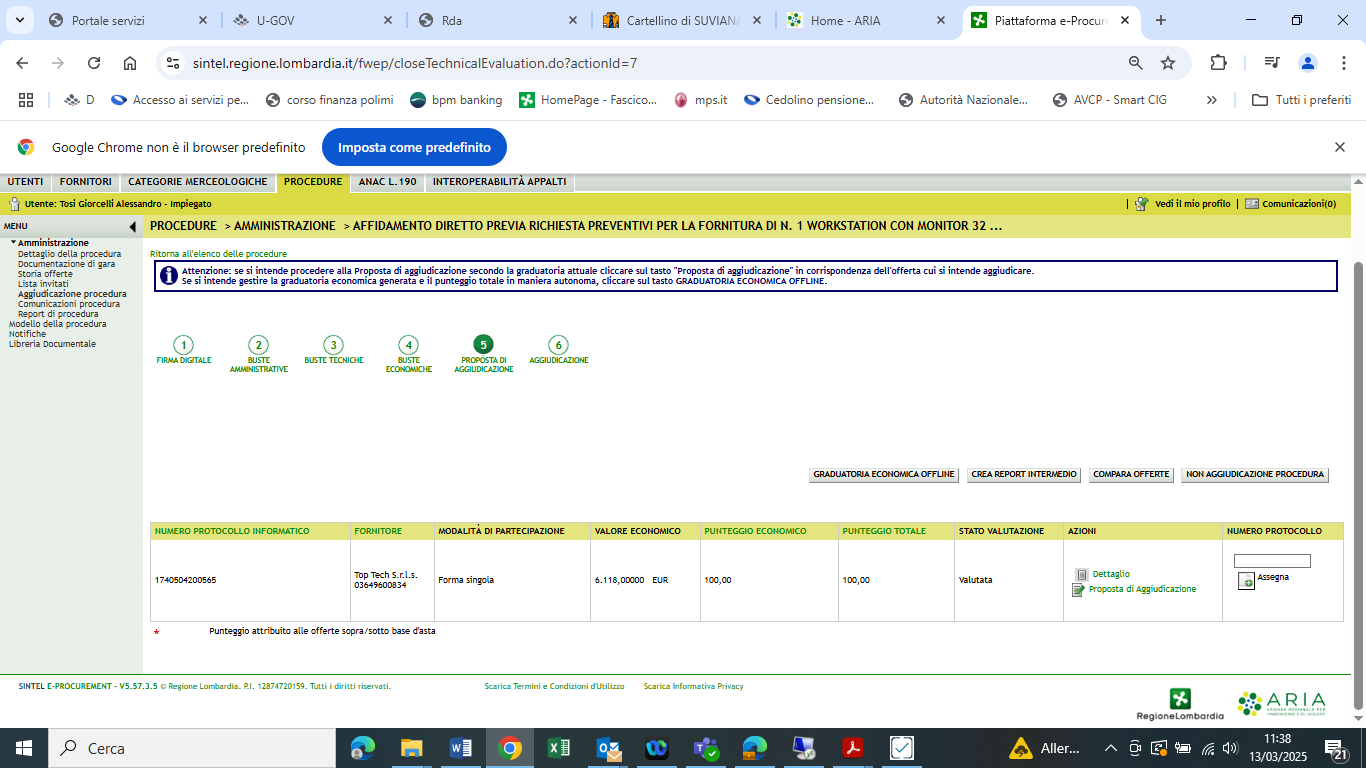Open Storia offerte menu item

point(45,274)
